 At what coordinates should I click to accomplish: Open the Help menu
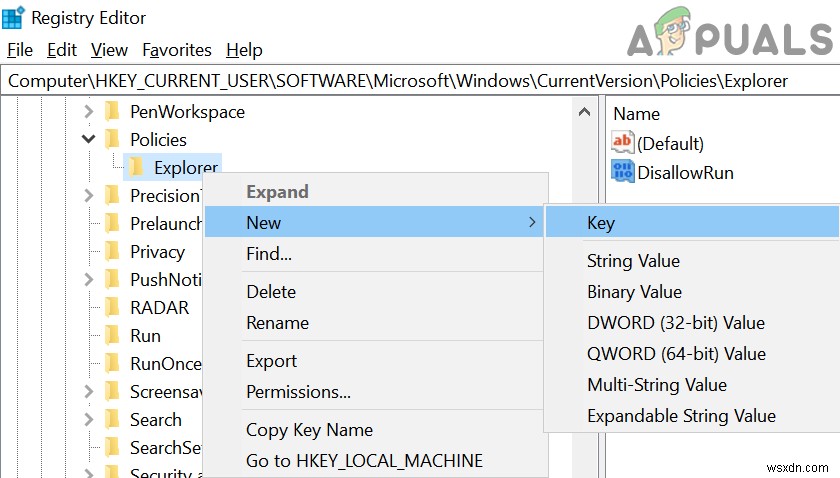click(244, 50)
